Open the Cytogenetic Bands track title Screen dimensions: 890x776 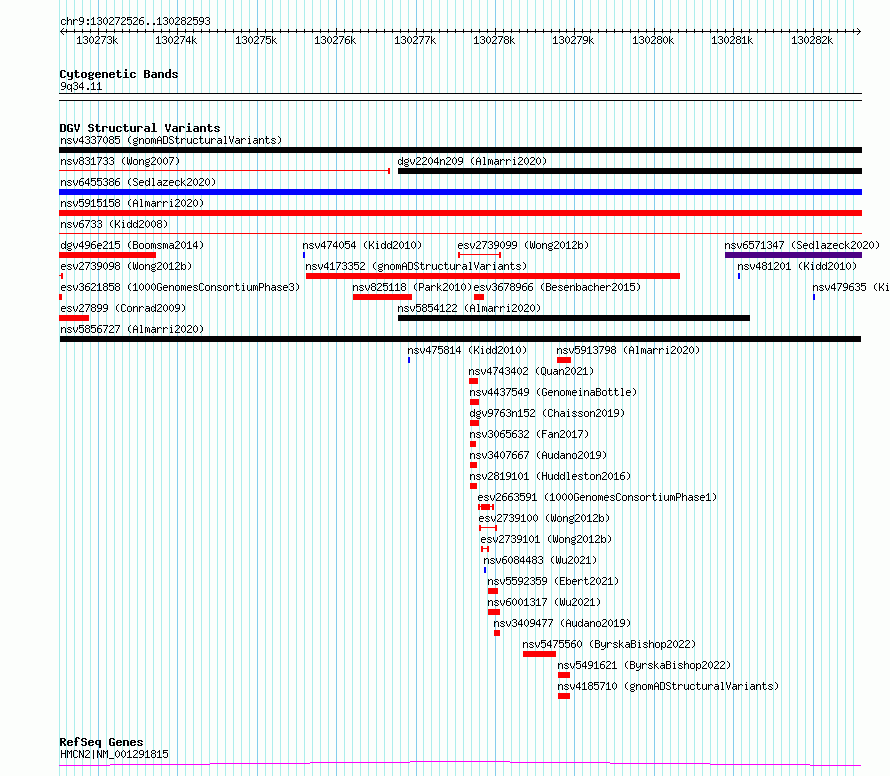(119, 74)
